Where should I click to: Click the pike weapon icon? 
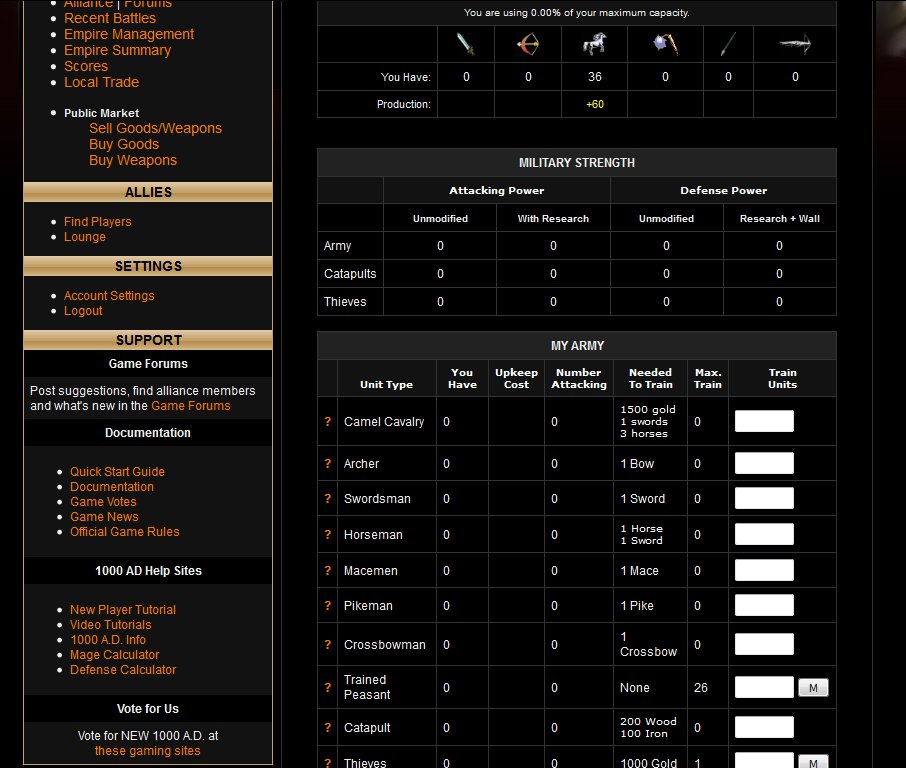(x=727, y=44)
